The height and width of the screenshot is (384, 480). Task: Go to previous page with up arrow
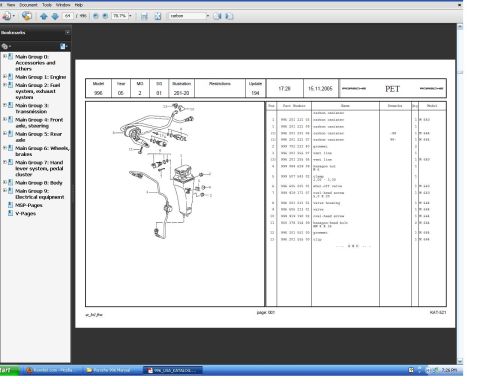[x=44, y=16]
